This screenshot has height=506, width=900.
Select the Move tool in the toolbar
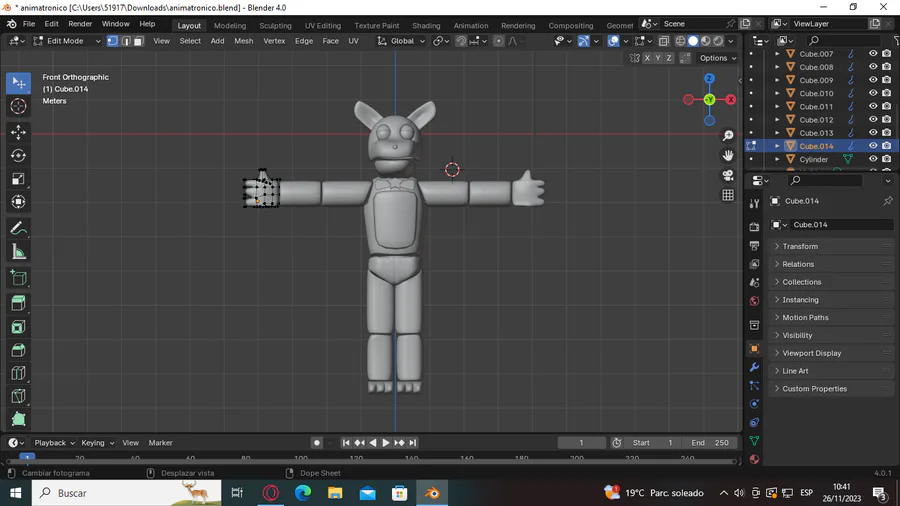point(18,132)
